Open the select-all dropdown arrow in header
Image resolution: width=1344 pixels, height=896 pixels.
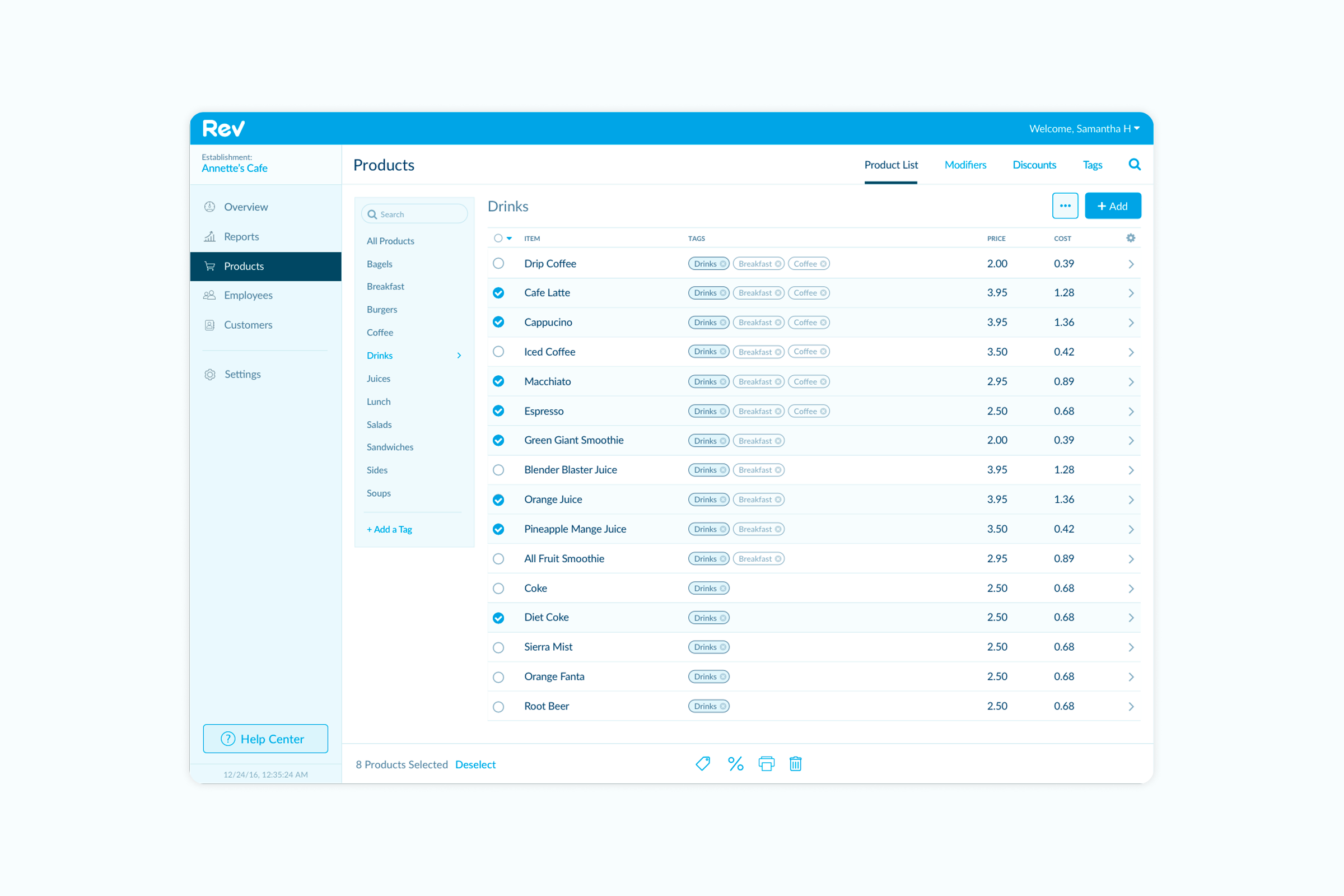(509, 239)
